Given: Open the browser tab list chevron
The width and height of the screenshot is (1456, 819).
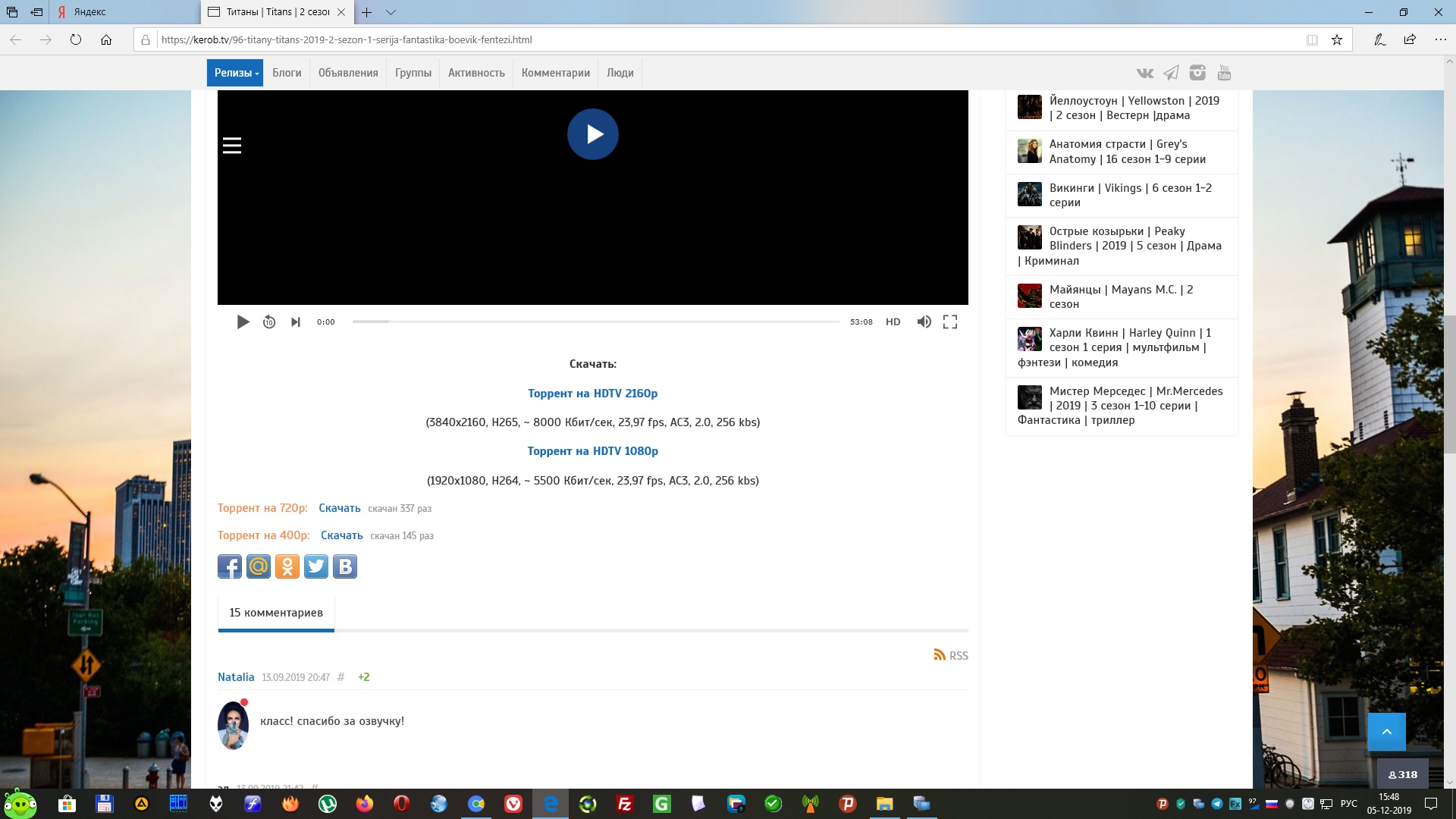Looking at the screenshot, I should click(x=391, y=12).
